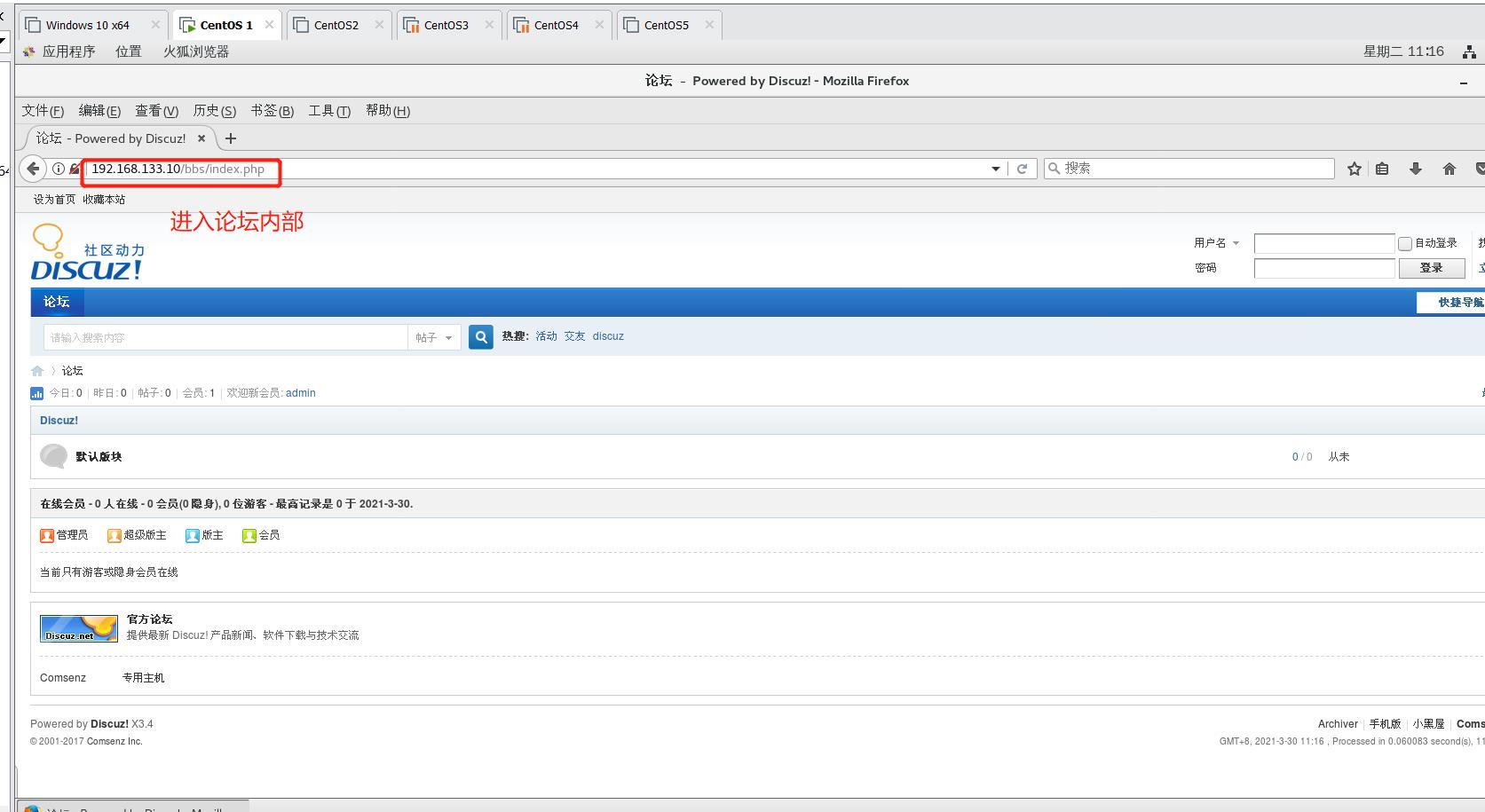Click the 用户名 input field

(1324, 243)
